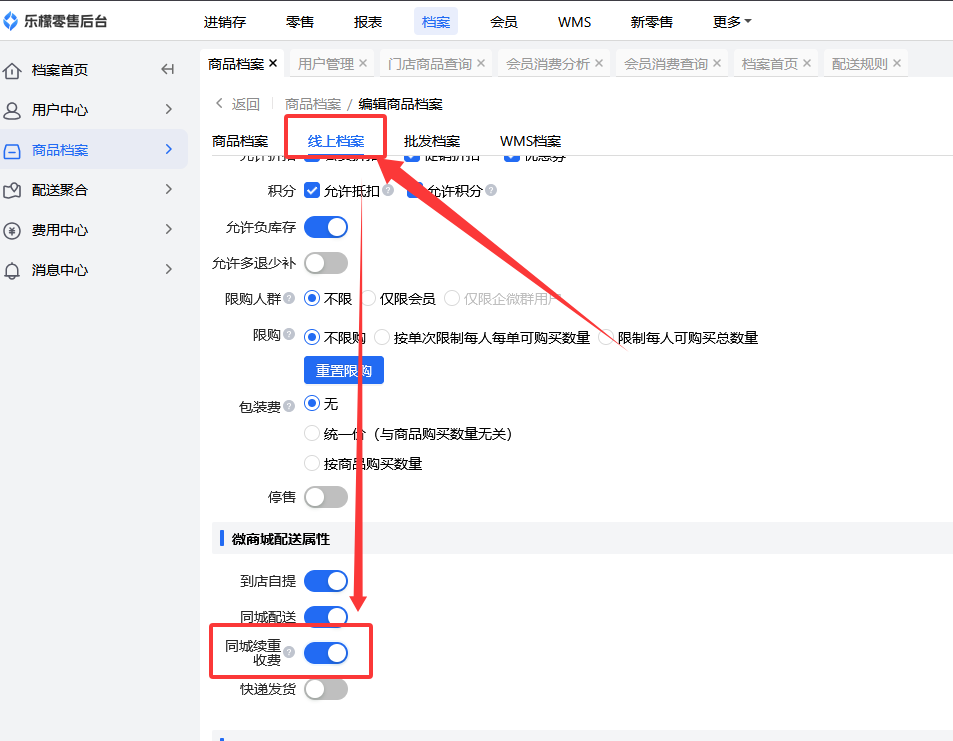Image resolution: width=953 pixels, height=741 pixels.
Task: Toggle the 允许多退少补 switch
Action: pyautogui.click(x=326, y=263)
